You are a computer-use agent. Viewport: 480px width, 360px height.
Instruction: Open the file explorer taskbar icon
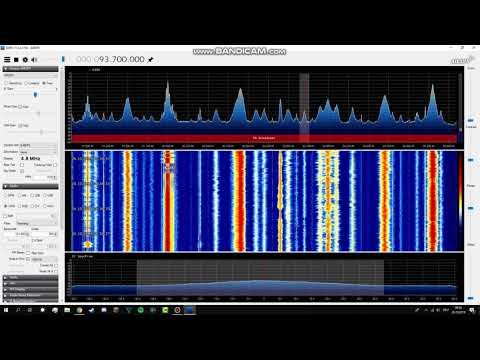67,310
